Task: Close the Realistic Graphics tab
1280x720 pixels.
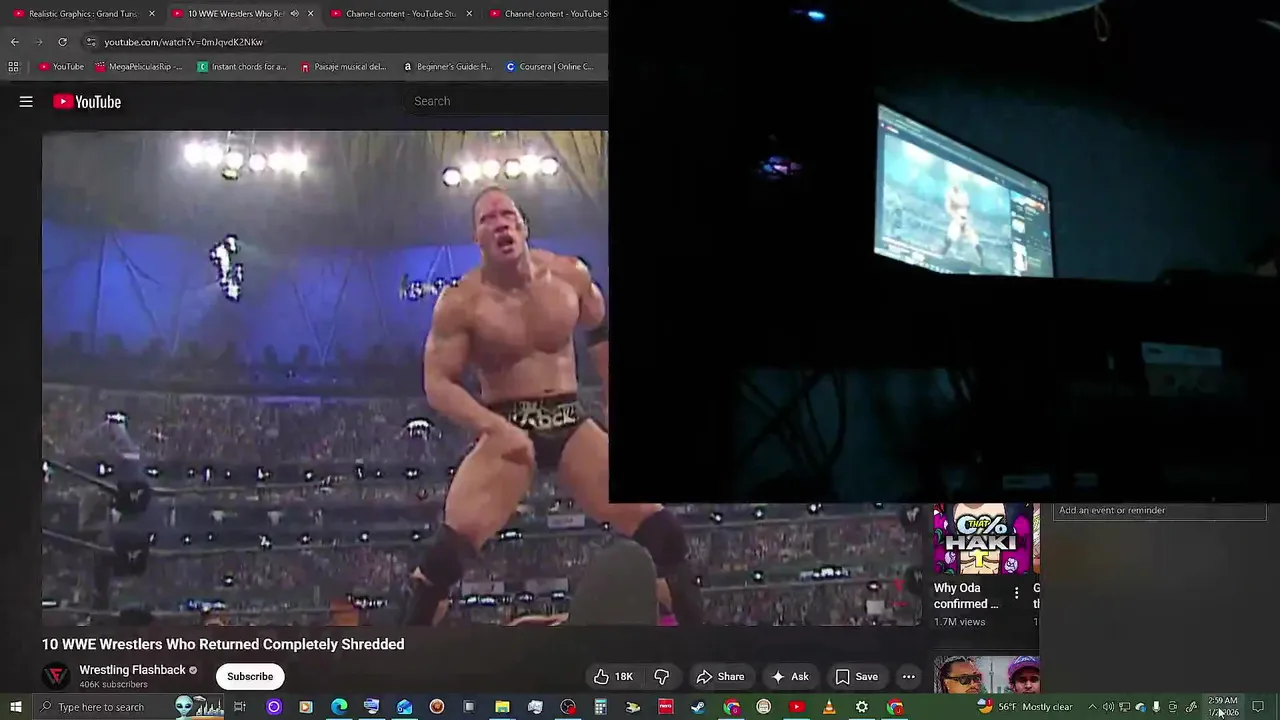Action: point(152,14)
